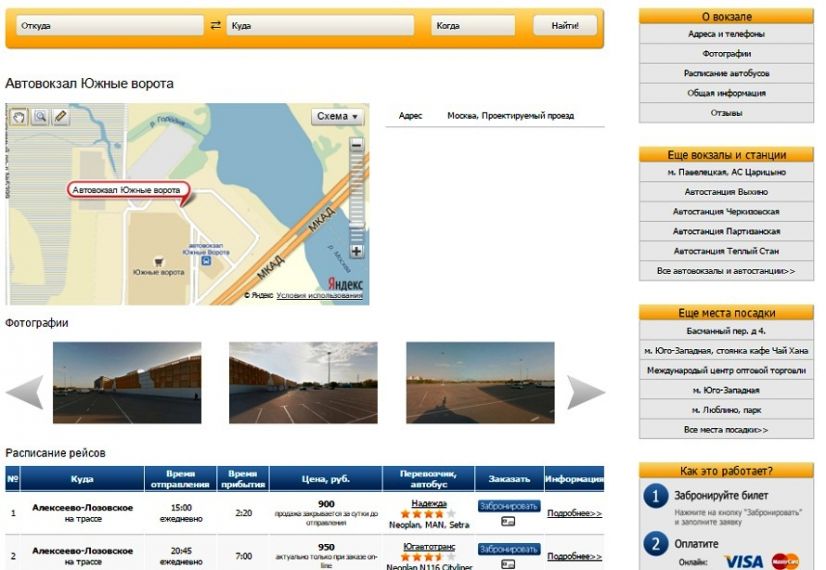Select the hand pan tool on map
The image size is (826, 570).
pyautogui.click(x=19, y=117)
